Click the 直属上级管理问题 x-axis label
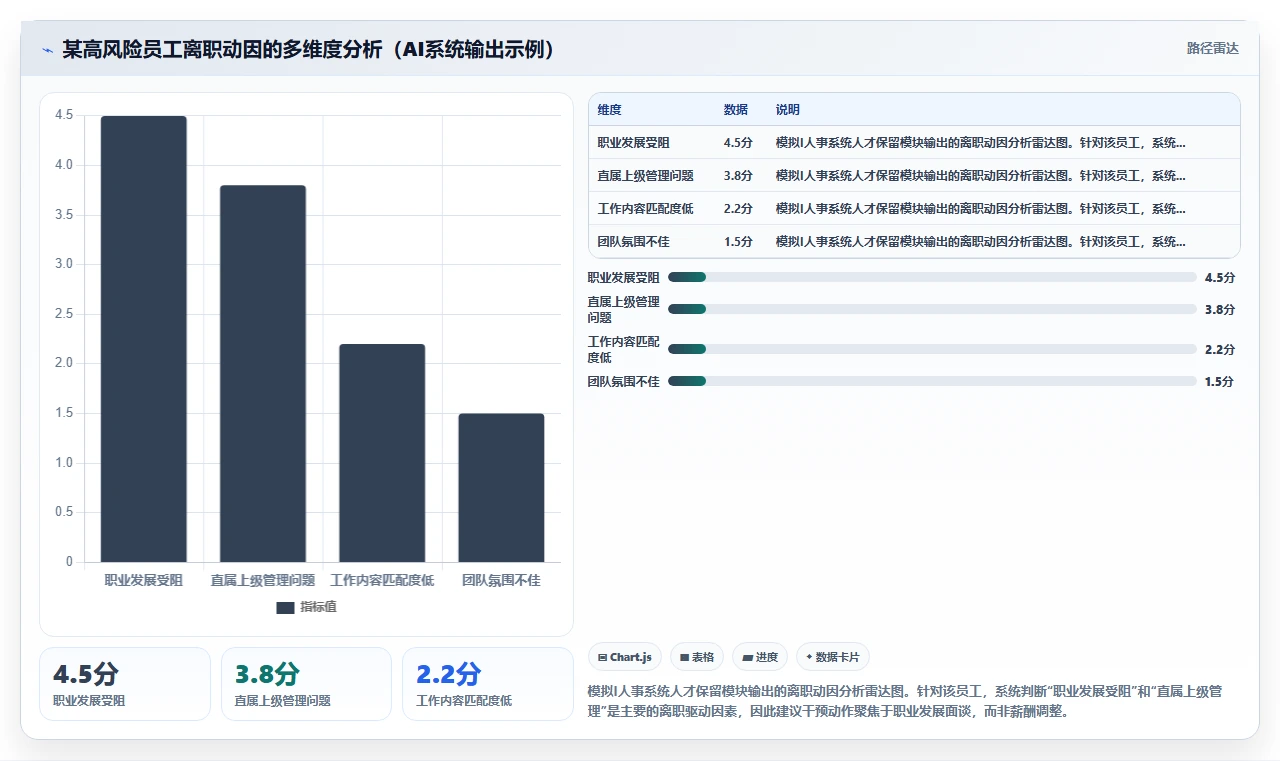The image size is (1280, 761). (263, 580)
